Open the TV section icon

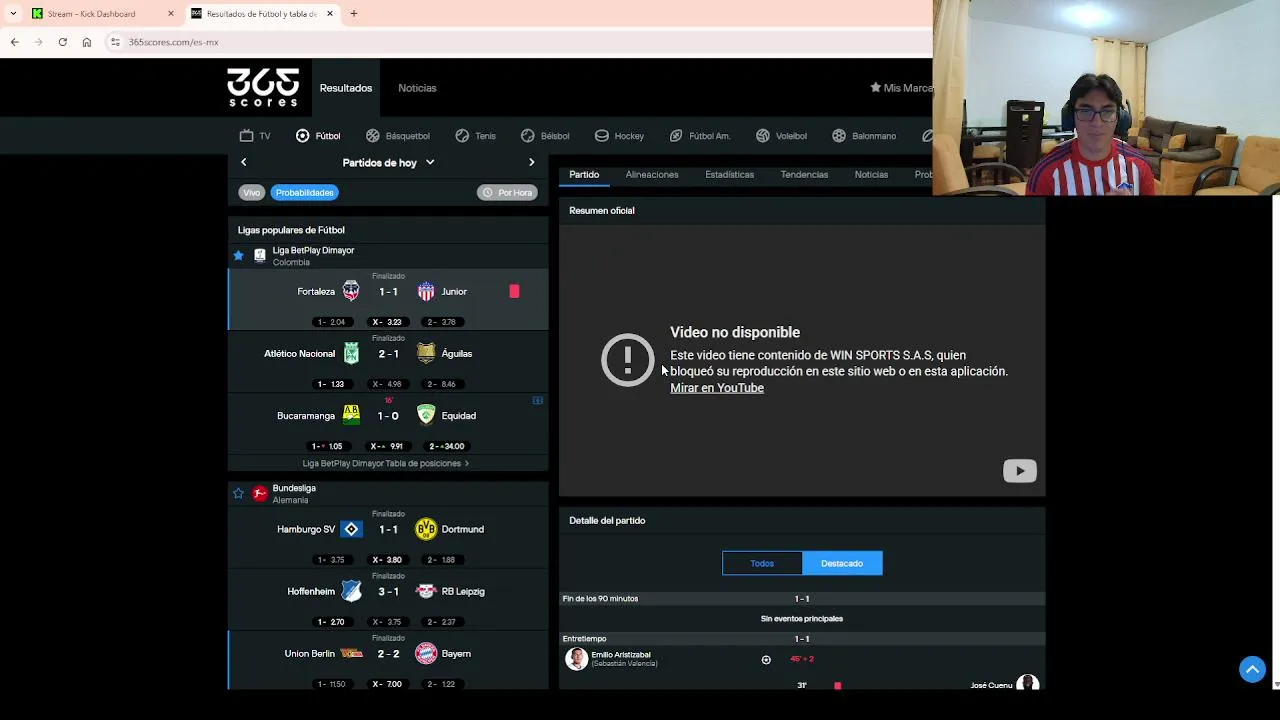246,135
